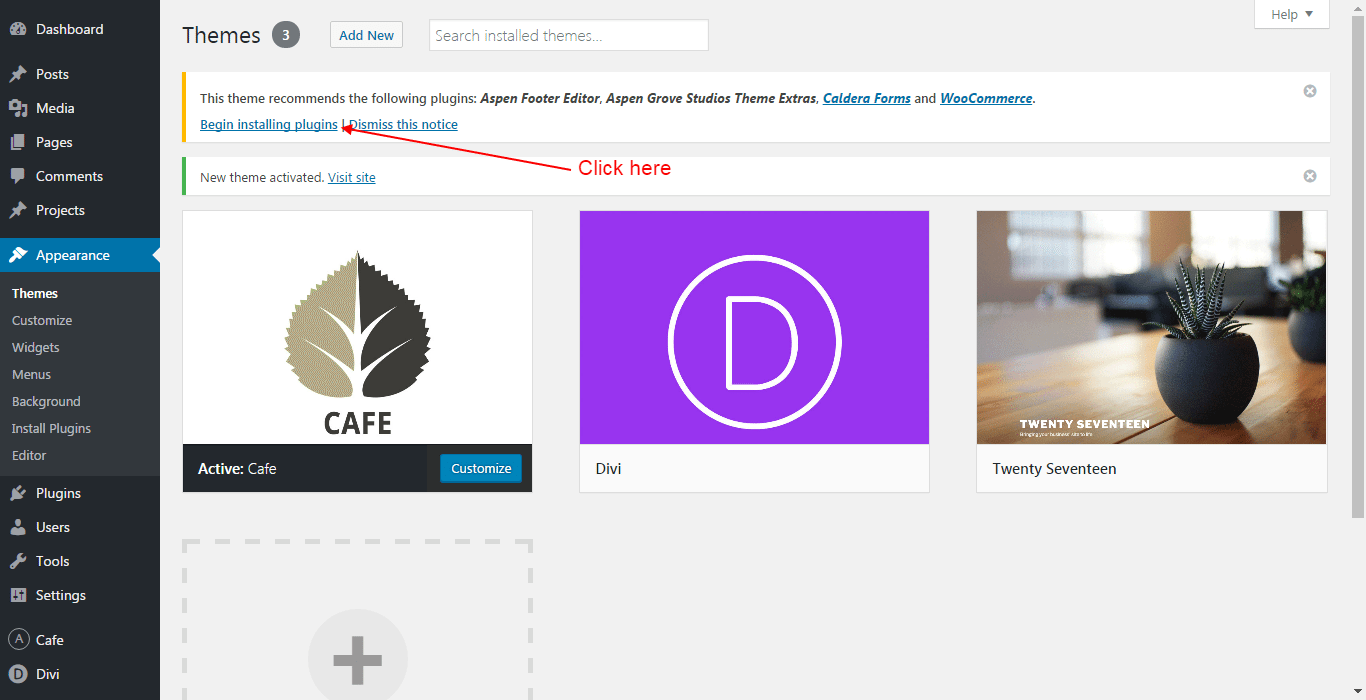Click the Users person icon
The width and height of the screenshot is (1366, 700).
18,527
